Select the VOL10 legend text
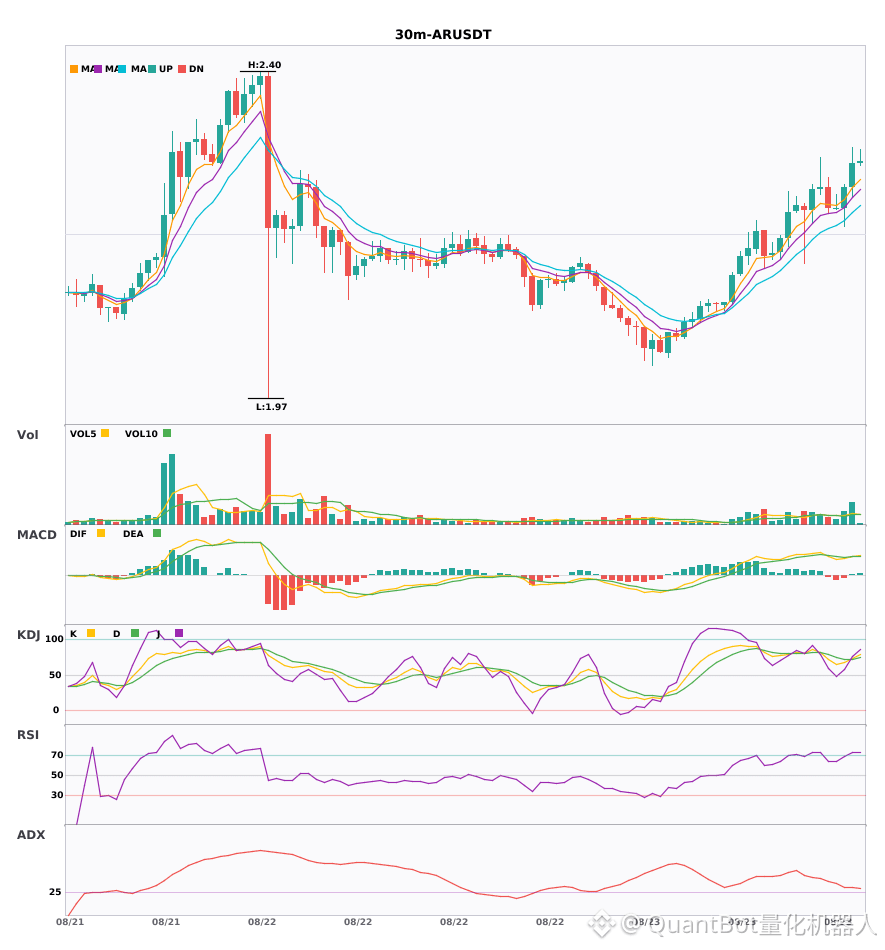 pos(141,434)
